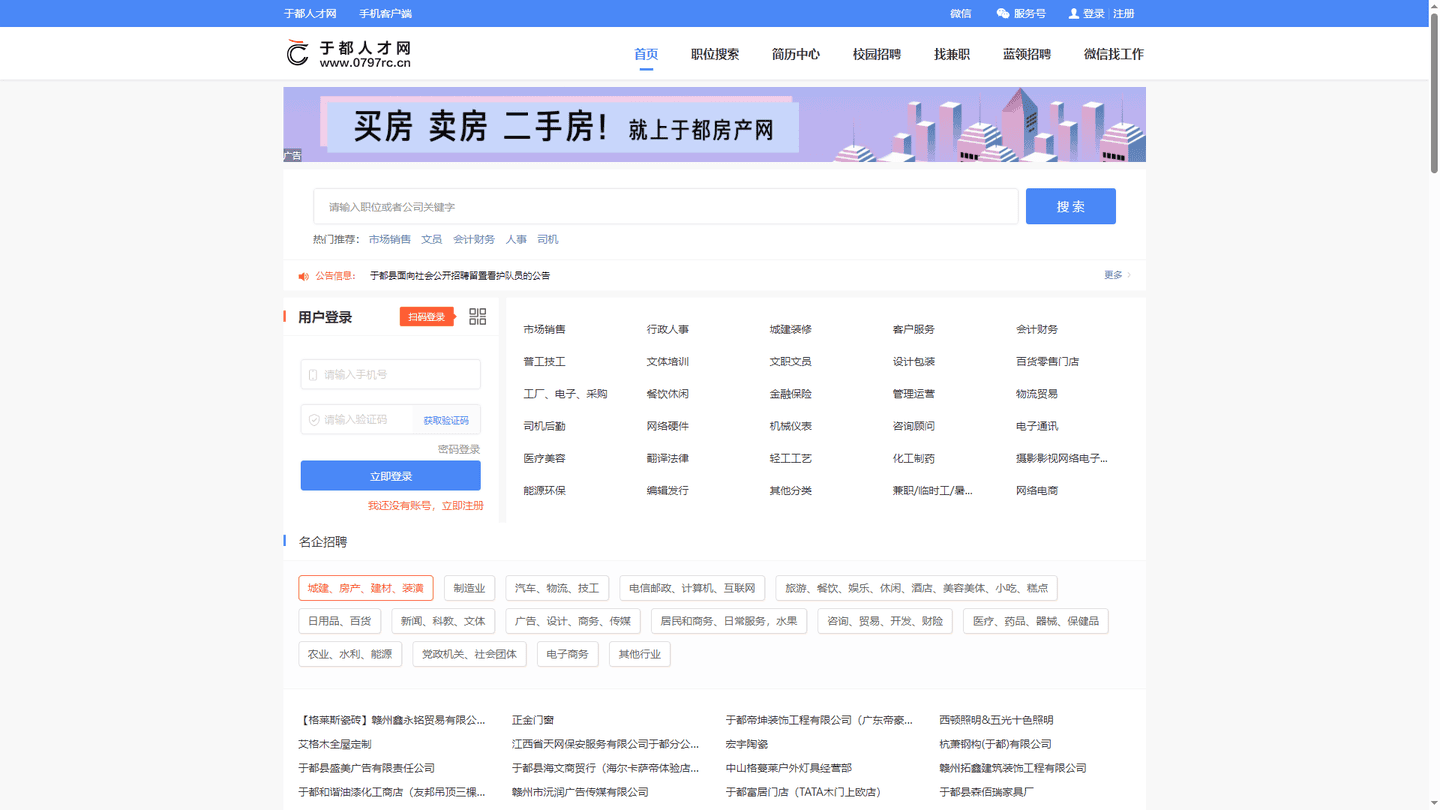The image size is (1440, 810).
Task: Select hot keyword 会计财务 under the search box
Action: coord(474,240)
